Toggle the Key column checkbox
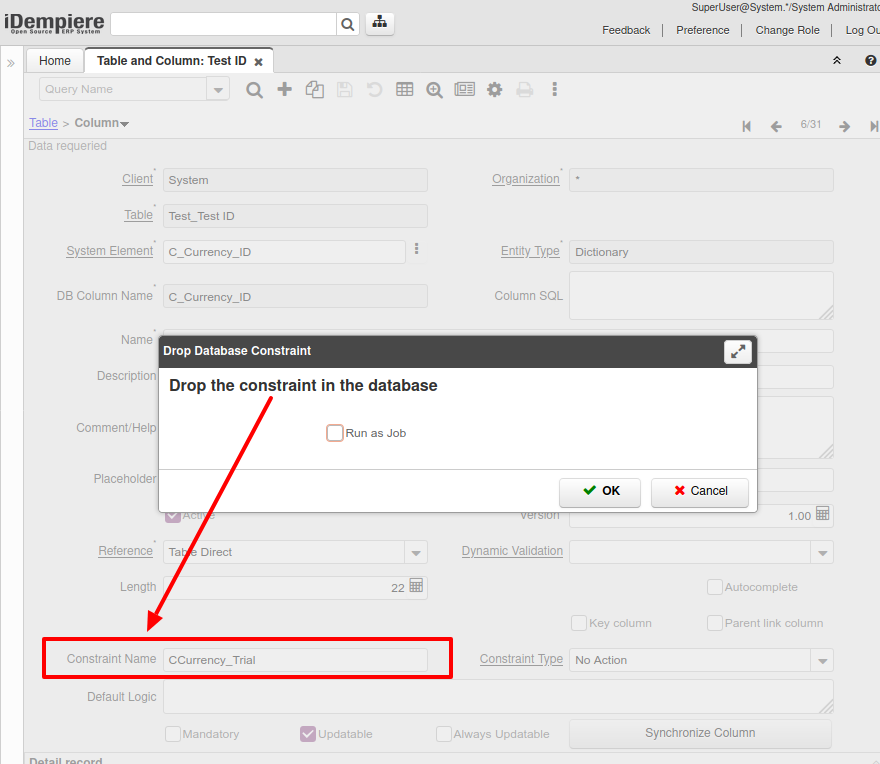 [579, 623]
